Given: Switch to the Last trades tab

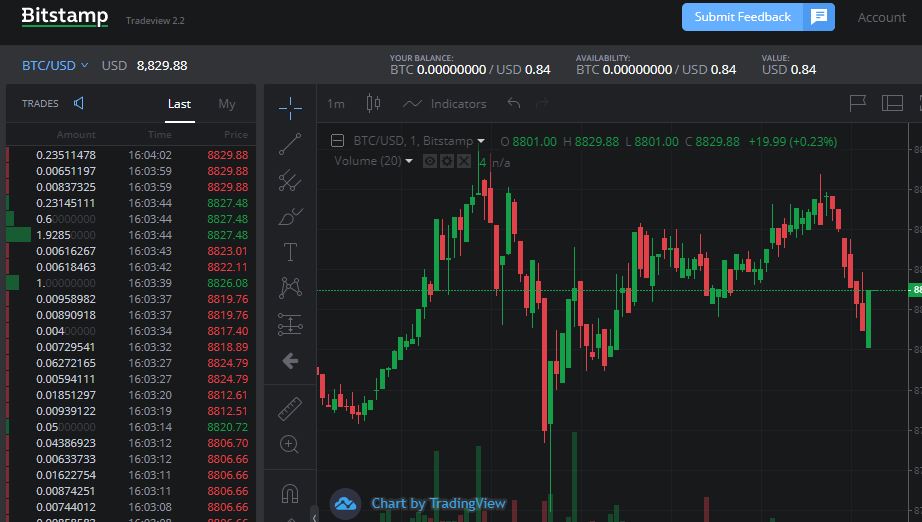Looking at the screenshot, I should (179, 104).
